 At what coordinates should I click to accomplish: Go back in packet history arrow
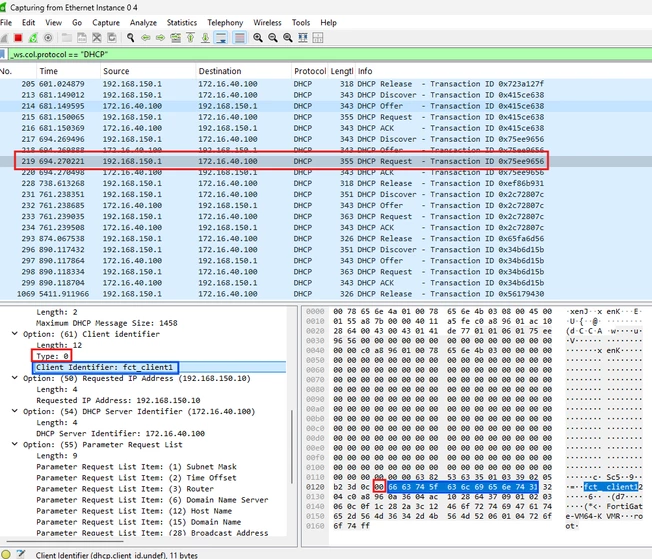(x=146, y=38)
